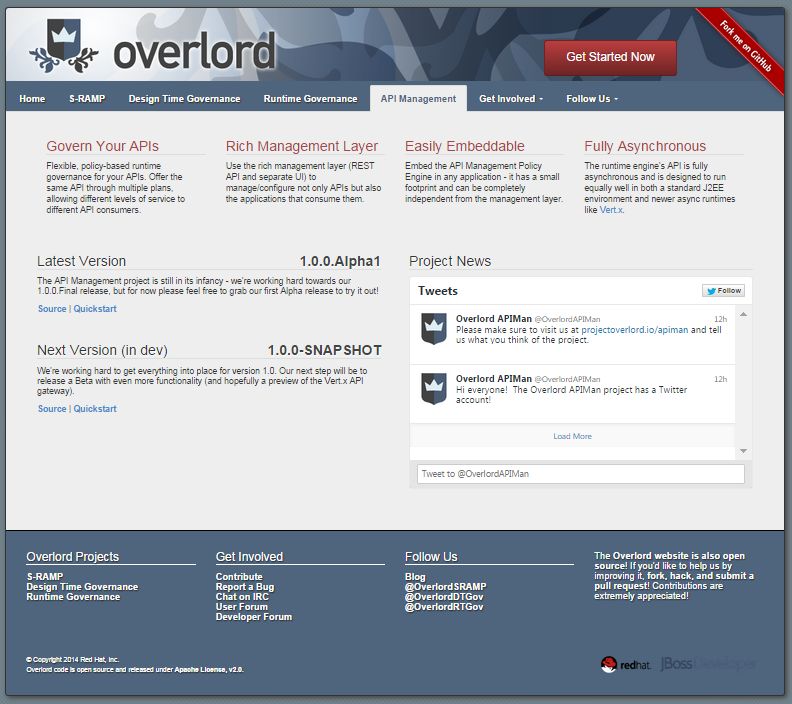Click the Tweets widget title

[x=438, y=291]
